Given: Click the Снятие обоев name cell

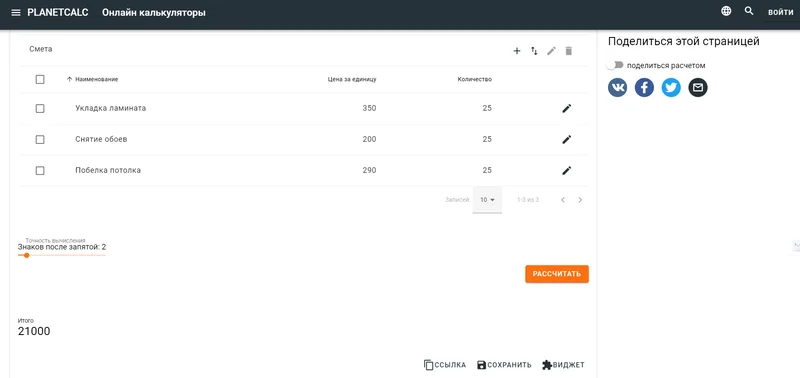Looking at the screenshot, I should [101, 139].
